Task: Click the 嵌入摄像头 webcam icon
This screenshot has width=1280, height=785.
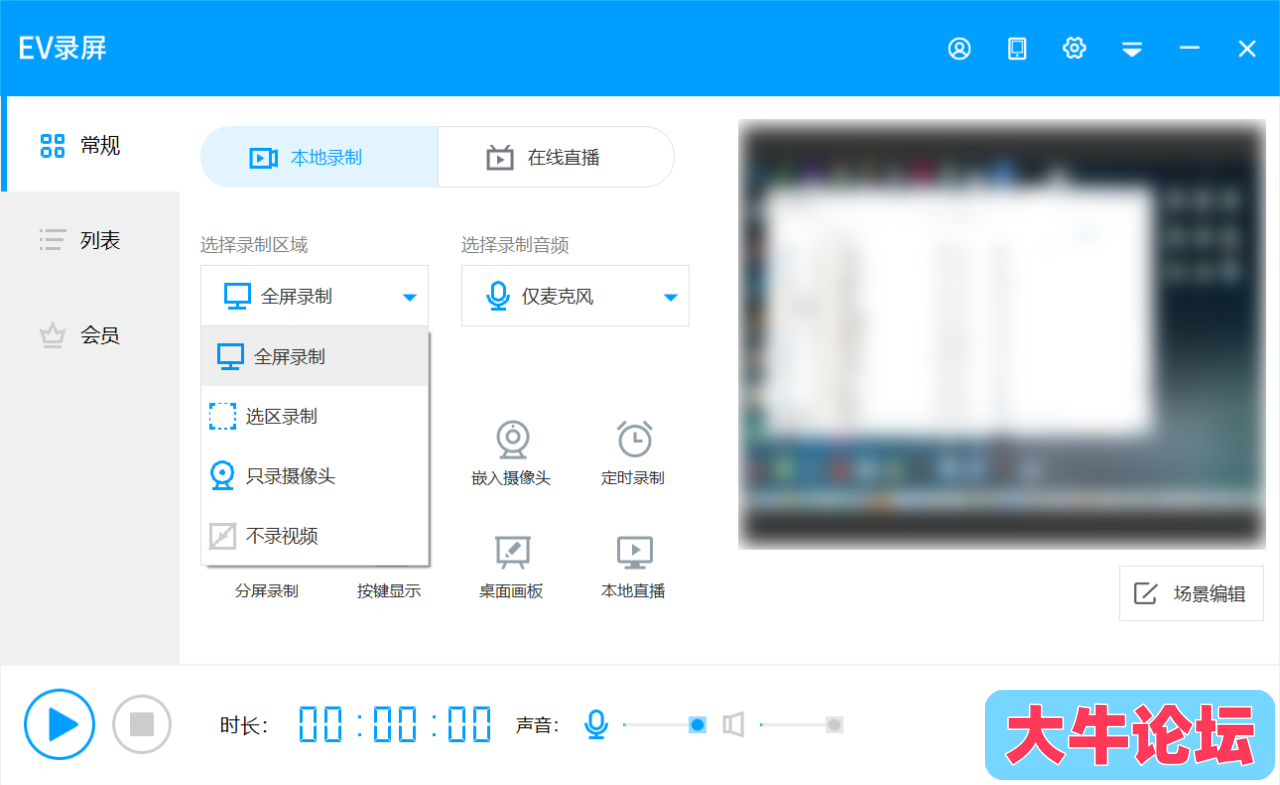Action: pos(512,439)
